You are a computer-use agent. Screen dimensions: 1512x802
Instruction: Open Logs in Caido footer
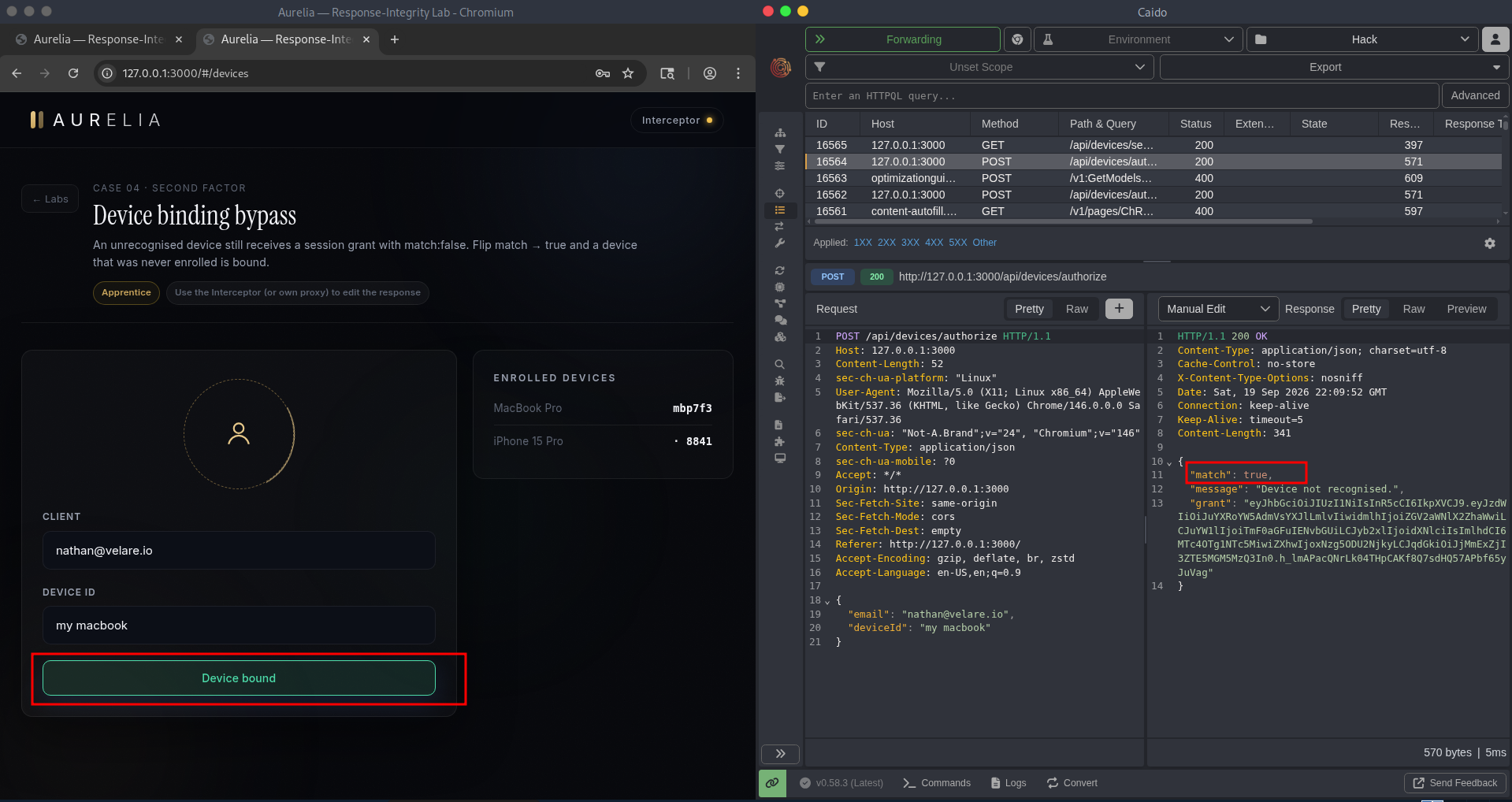[x=1009, y=783]
